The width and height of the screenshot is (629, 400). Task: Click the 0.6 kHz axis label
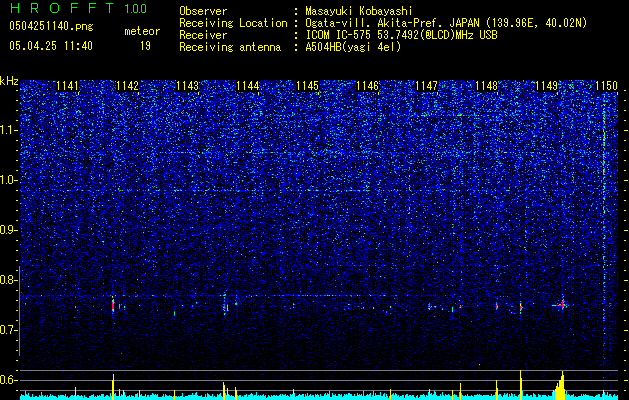[x=9, y=380]
